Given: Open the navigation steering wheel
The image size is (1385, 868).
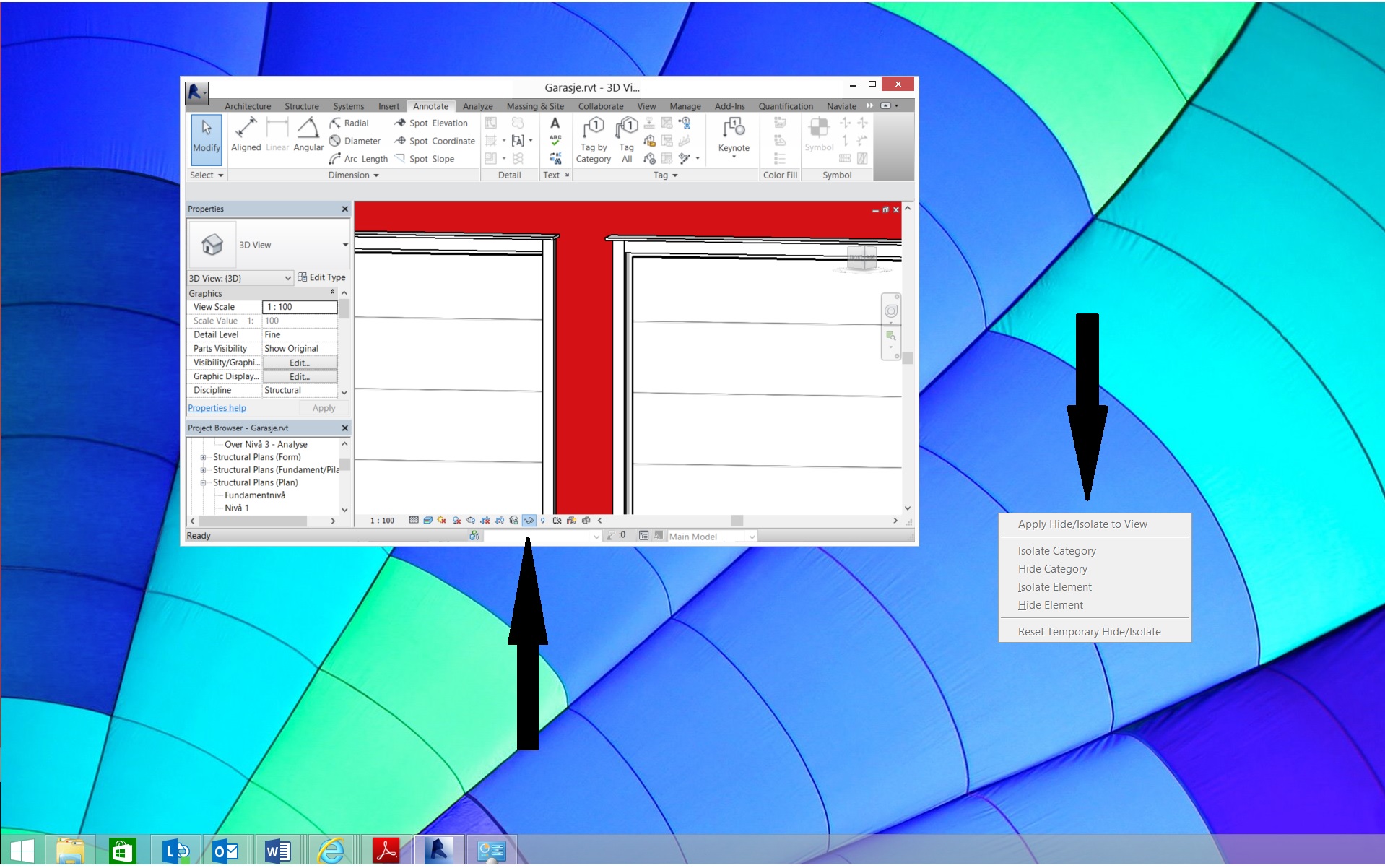Looking at the screenshot, I should (891, 311).
